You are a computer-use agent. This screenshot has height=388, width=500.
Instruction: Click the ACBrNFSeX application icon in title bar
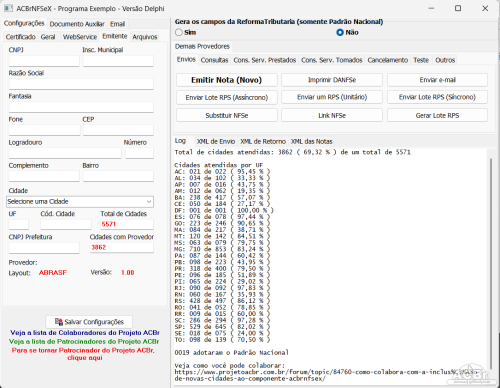(8, 8)
